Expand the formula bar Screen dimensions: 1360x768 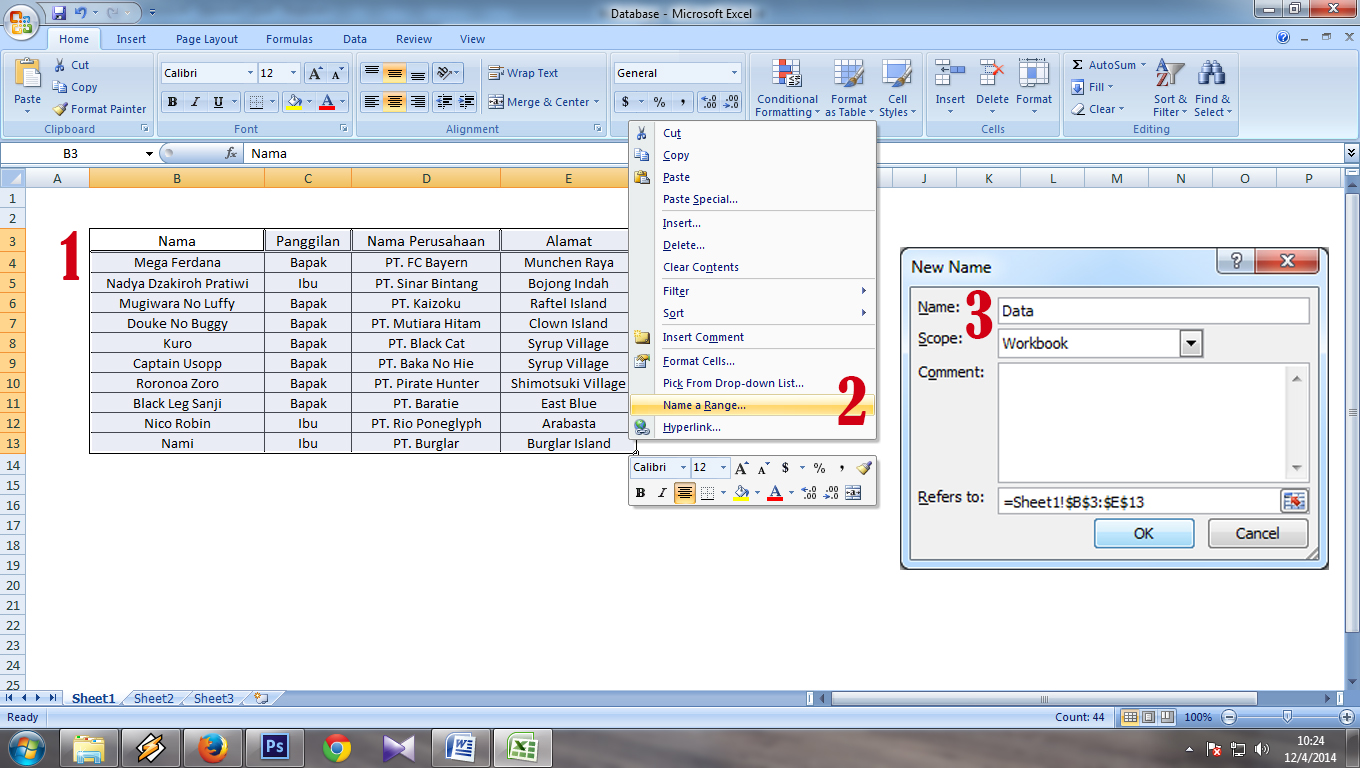1351,153
